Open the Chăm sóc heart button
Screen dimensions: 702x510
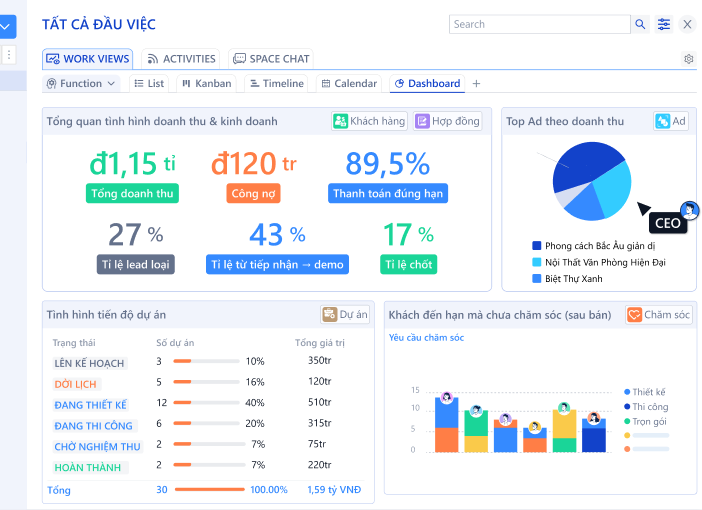(659, 315)
